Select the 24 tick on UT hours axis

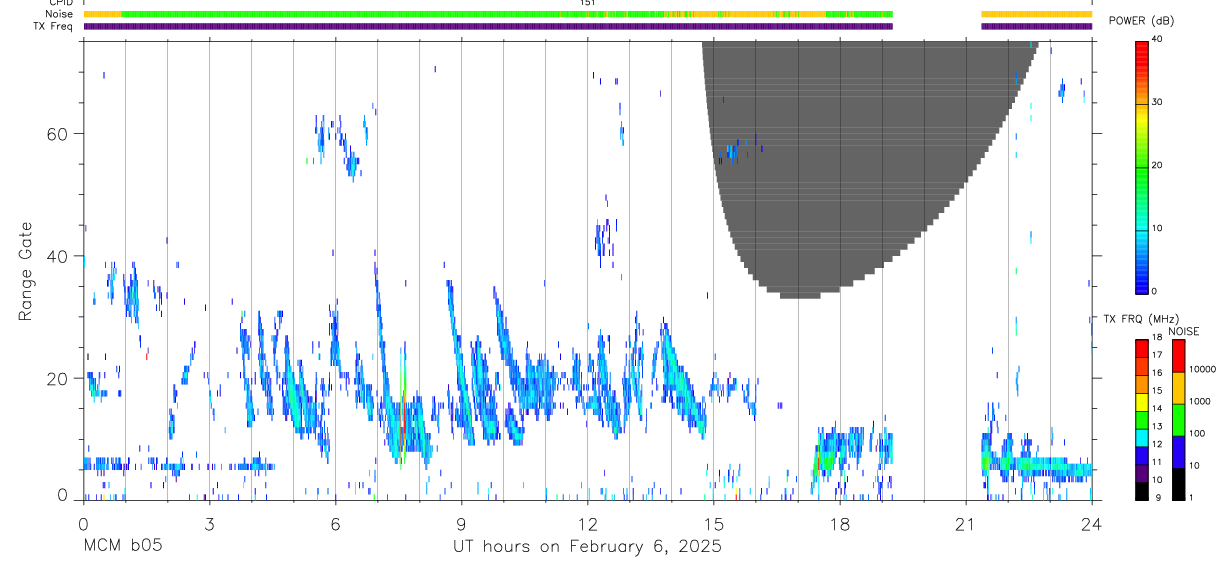[1092, 523]
